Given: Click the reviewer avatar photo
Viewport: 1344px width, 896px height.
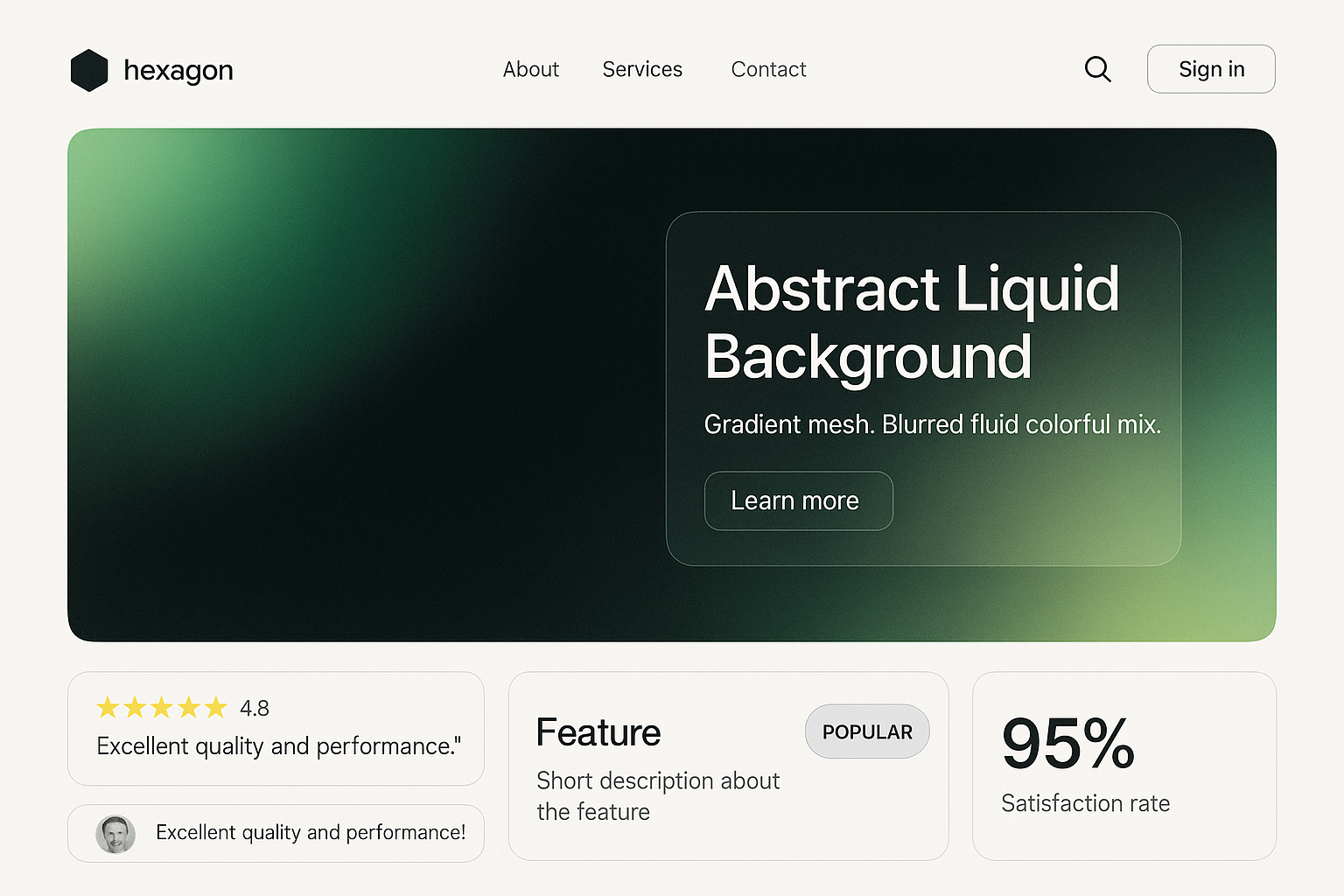Looking at the screenshot, I should click(115, 834).
